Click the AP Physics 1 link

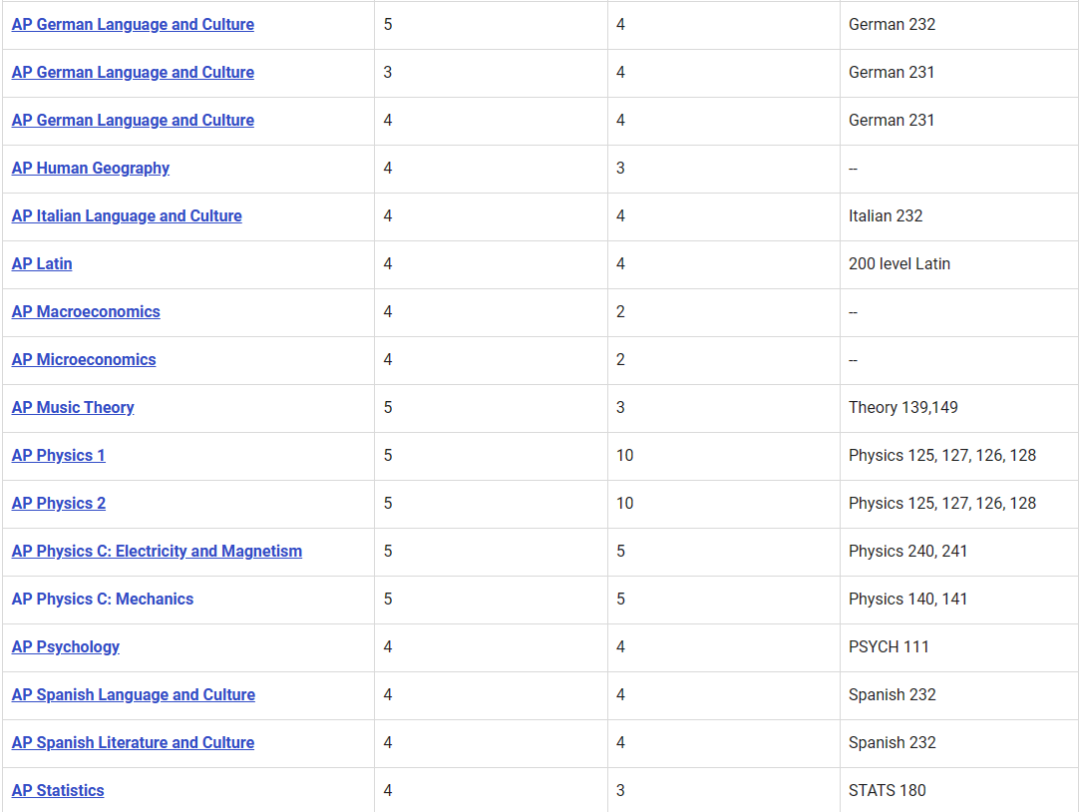coord(58,456)
